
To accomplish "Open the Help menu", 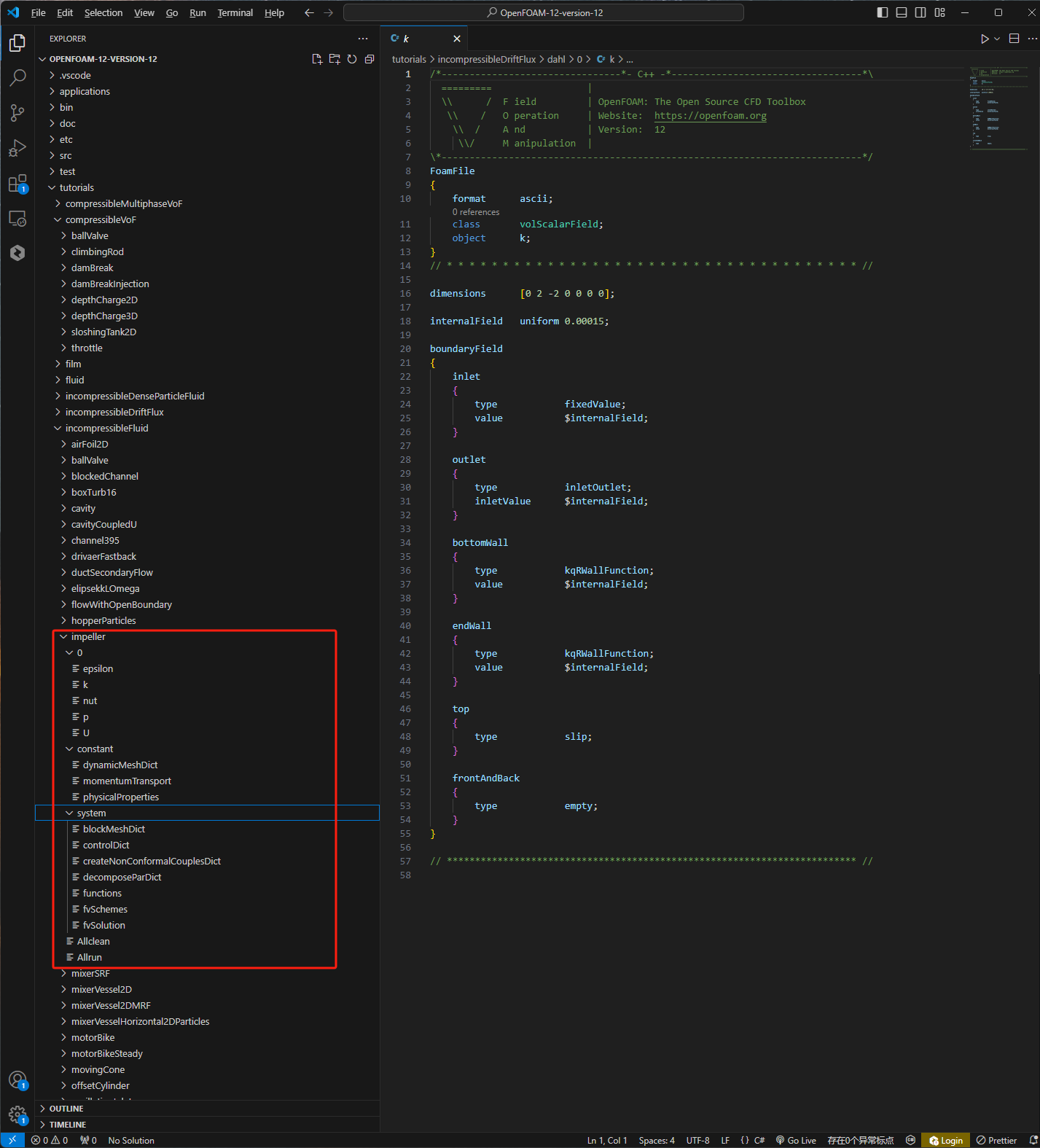I will 275,12.
